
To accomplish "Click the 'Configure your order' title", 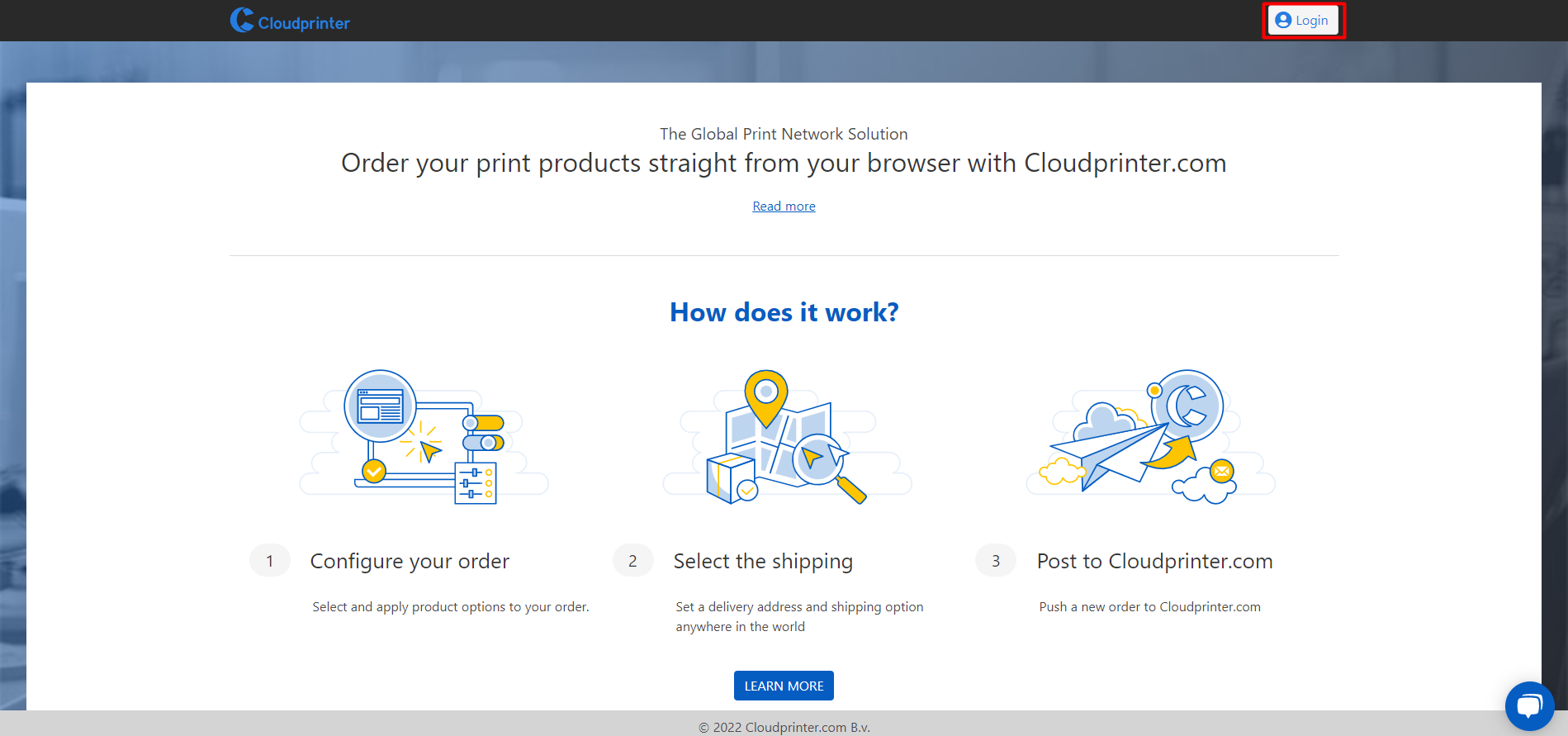I will pos(410,561).
